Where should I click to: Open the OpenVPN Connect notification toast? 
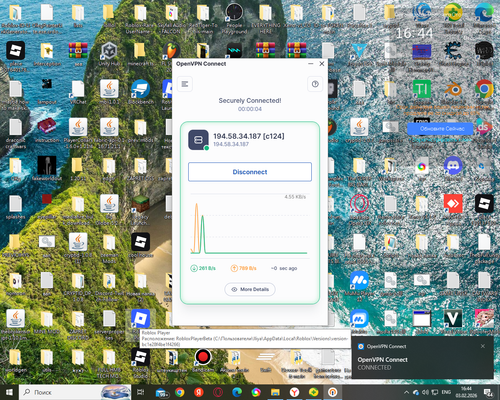(x=422, y=357)
